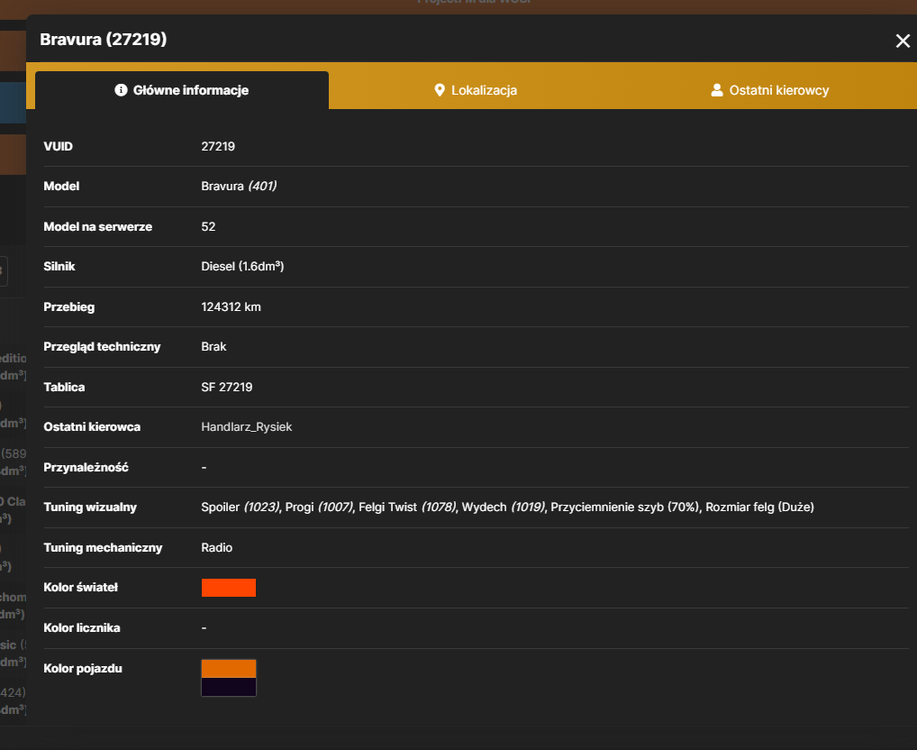Image resolution: width=917 pixels, height=750 pixels.
Task: Click the Diesel (1.6dm³) engine value
Action: (243, 267)
